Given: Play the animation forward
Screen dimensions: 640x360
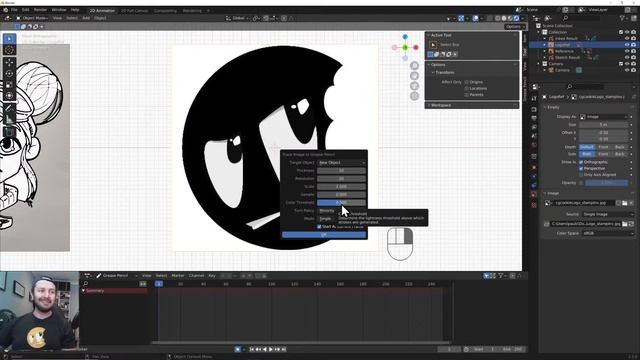Looking at the screenshot, I should point(271,349).
